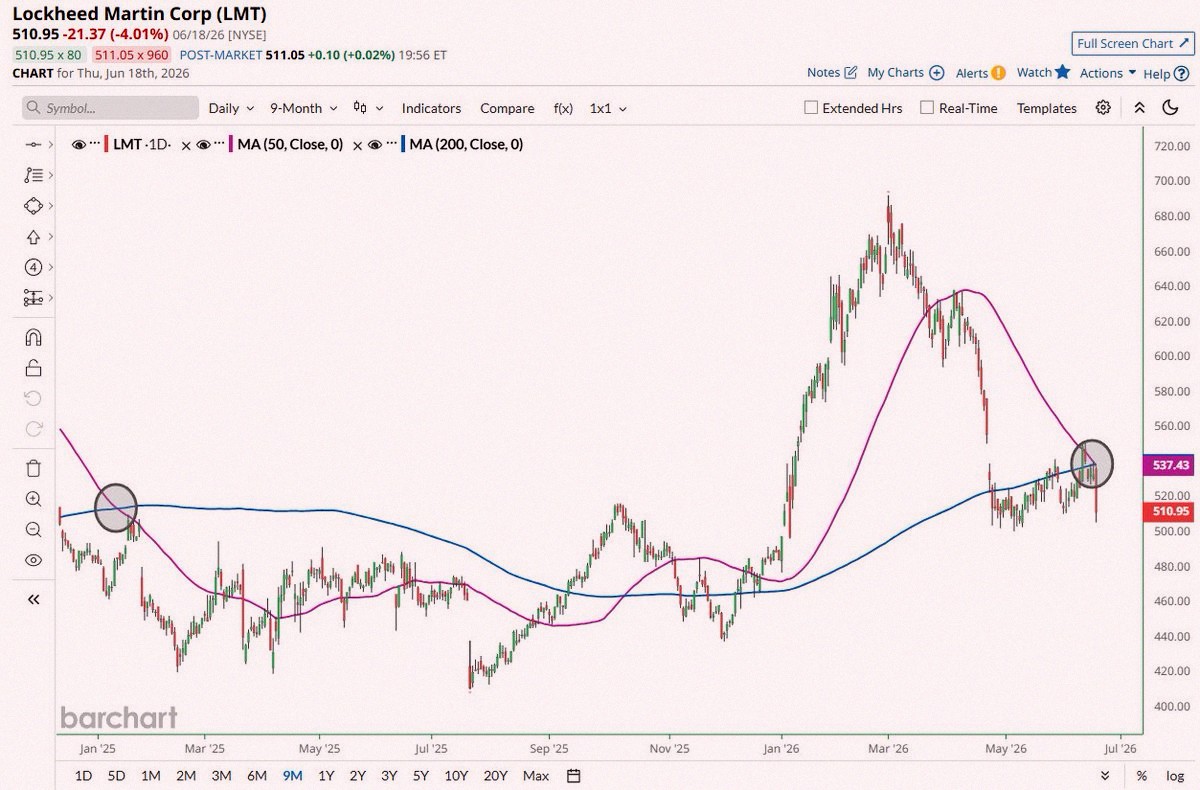Open the Compare menu

(507, 108)
